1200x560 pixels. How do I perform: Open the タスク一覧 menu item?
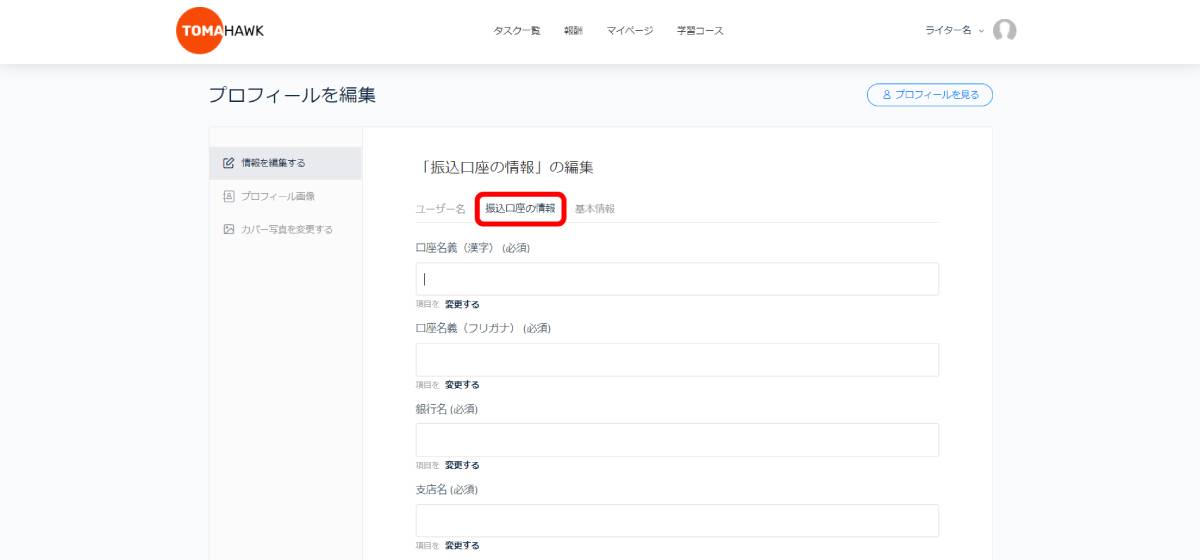tap(517, 31)
